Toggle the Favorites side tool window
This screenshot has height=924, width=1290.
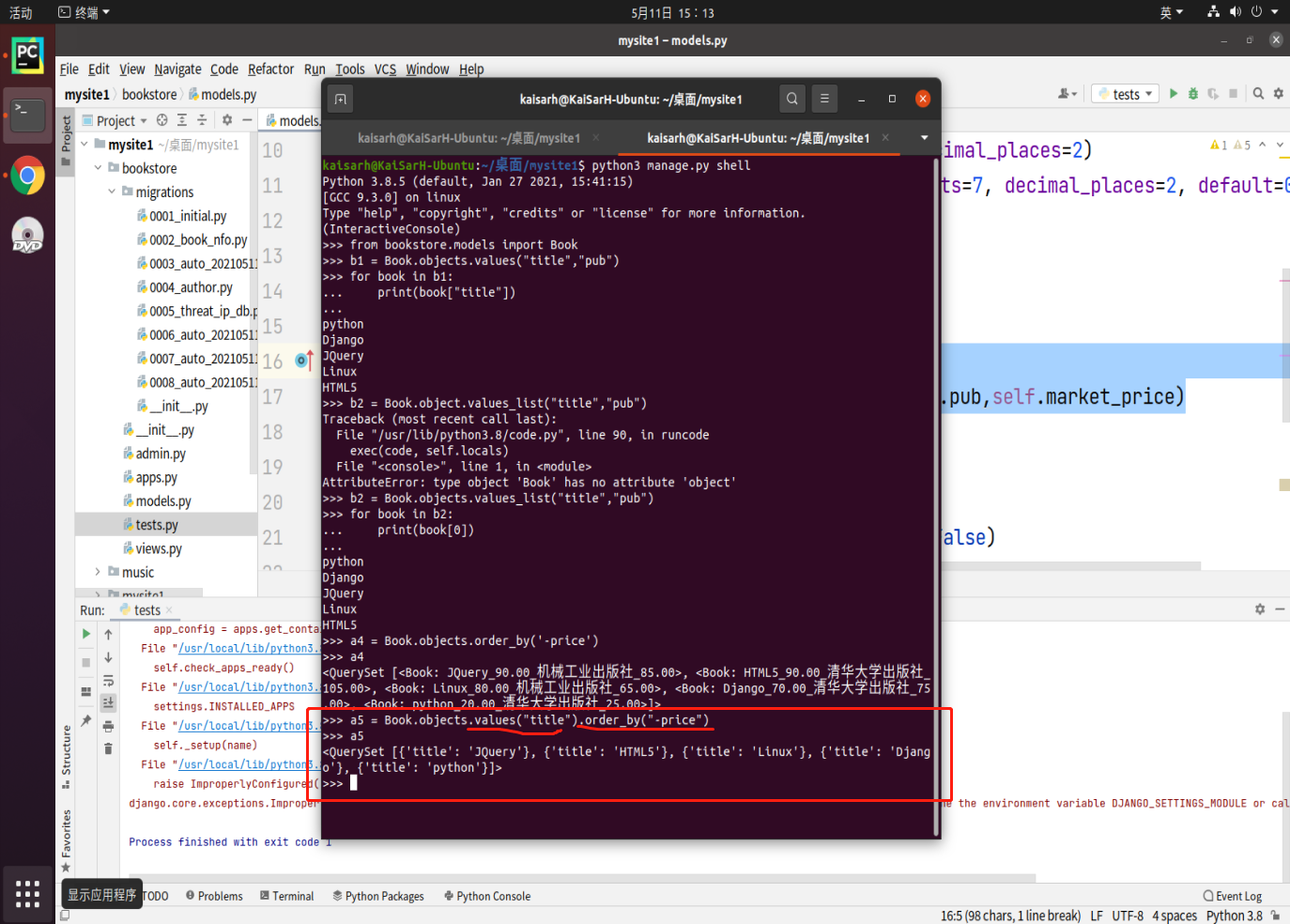click(66, 839)
